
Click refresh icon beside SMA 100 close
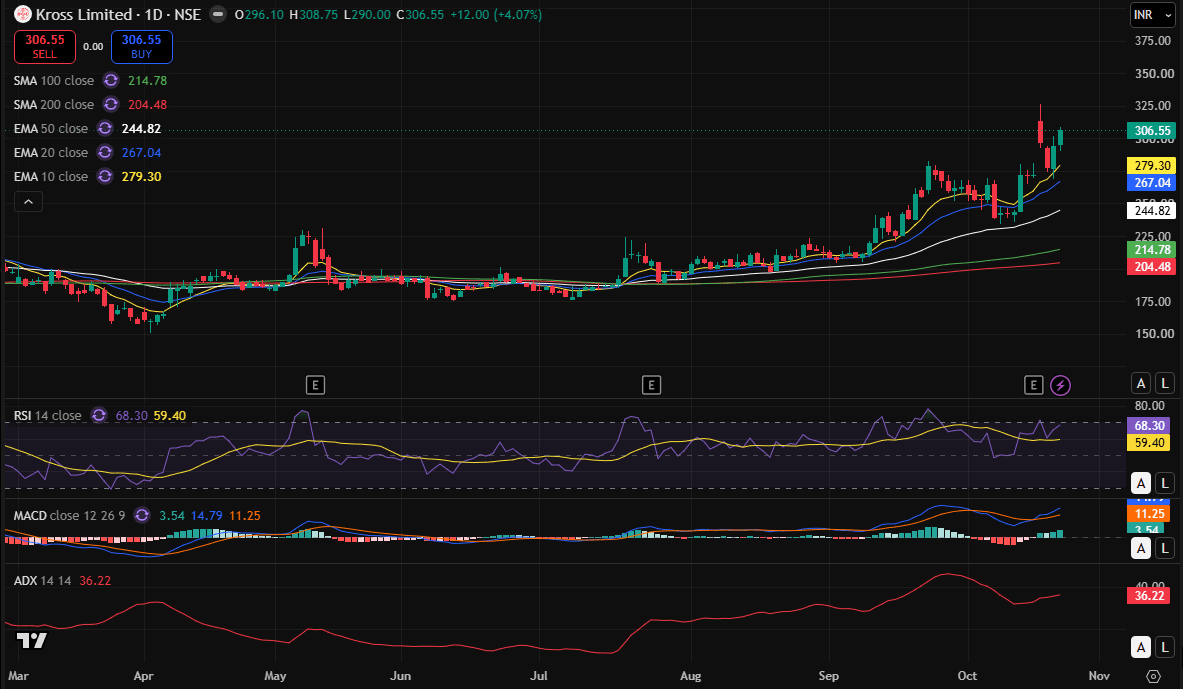pos(111,80)
